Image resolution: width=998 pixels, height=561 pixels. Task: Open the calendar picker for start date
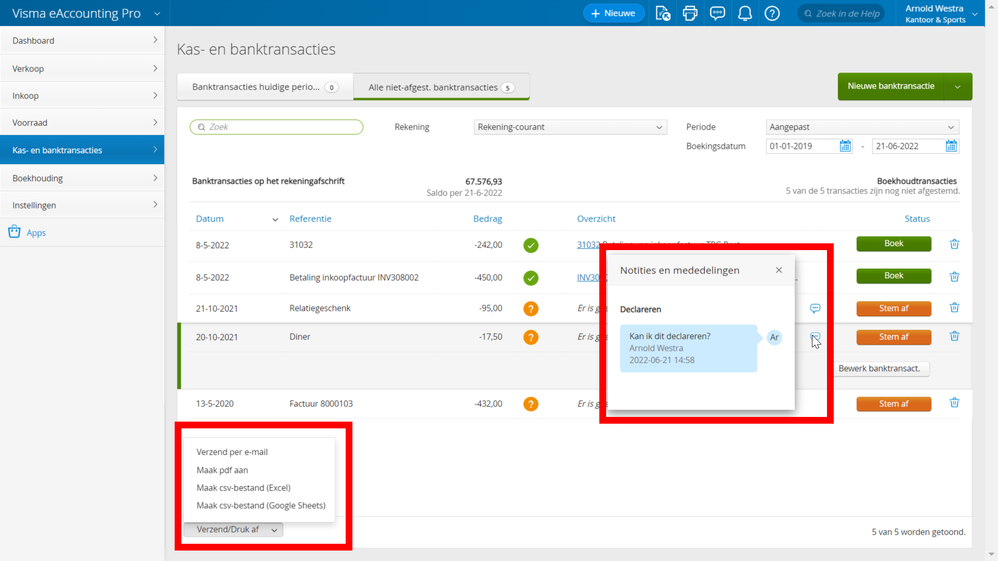click(845, 146)
